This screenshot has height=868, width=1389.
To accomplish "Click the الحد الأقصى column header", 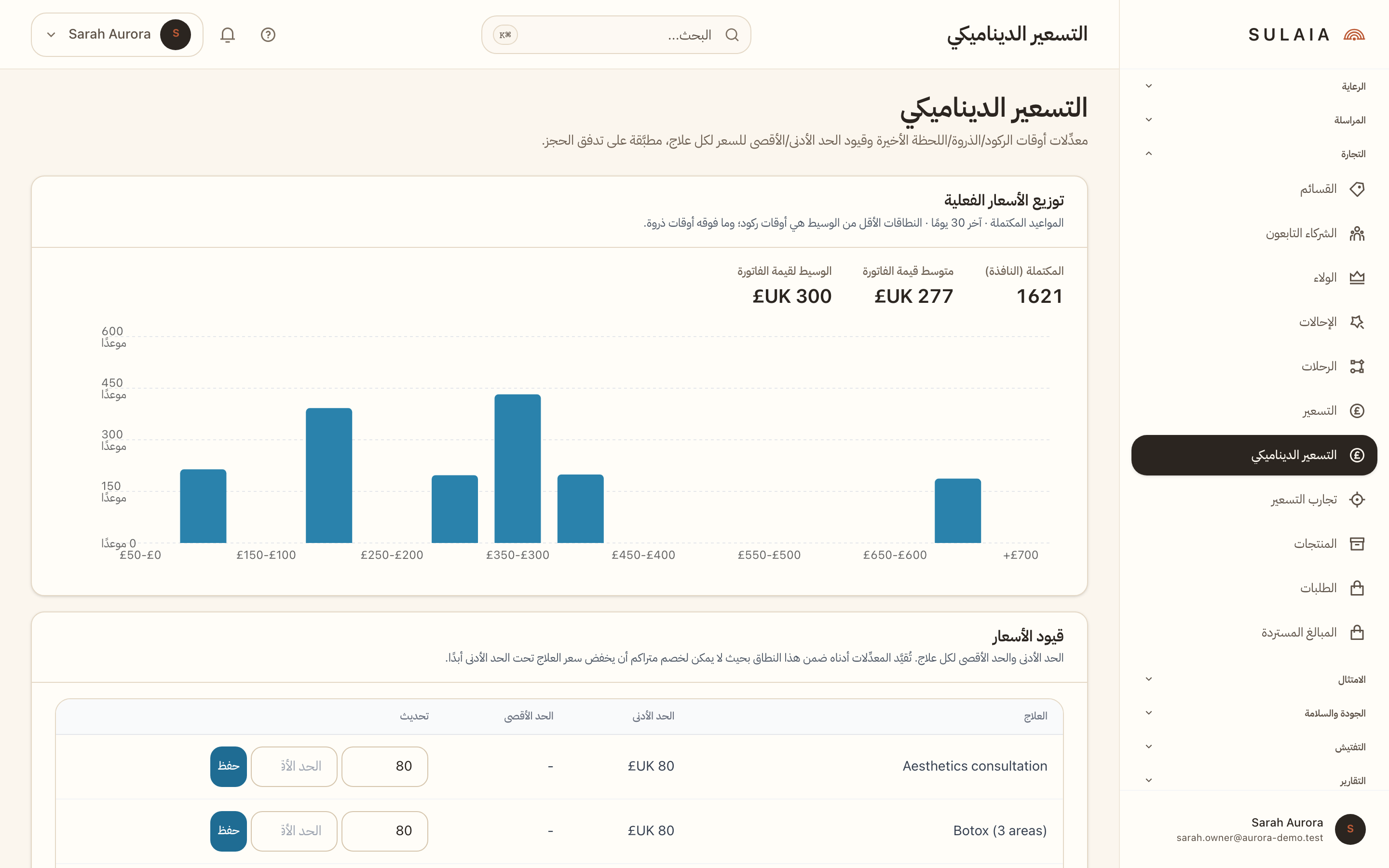I will pos(529,717).
